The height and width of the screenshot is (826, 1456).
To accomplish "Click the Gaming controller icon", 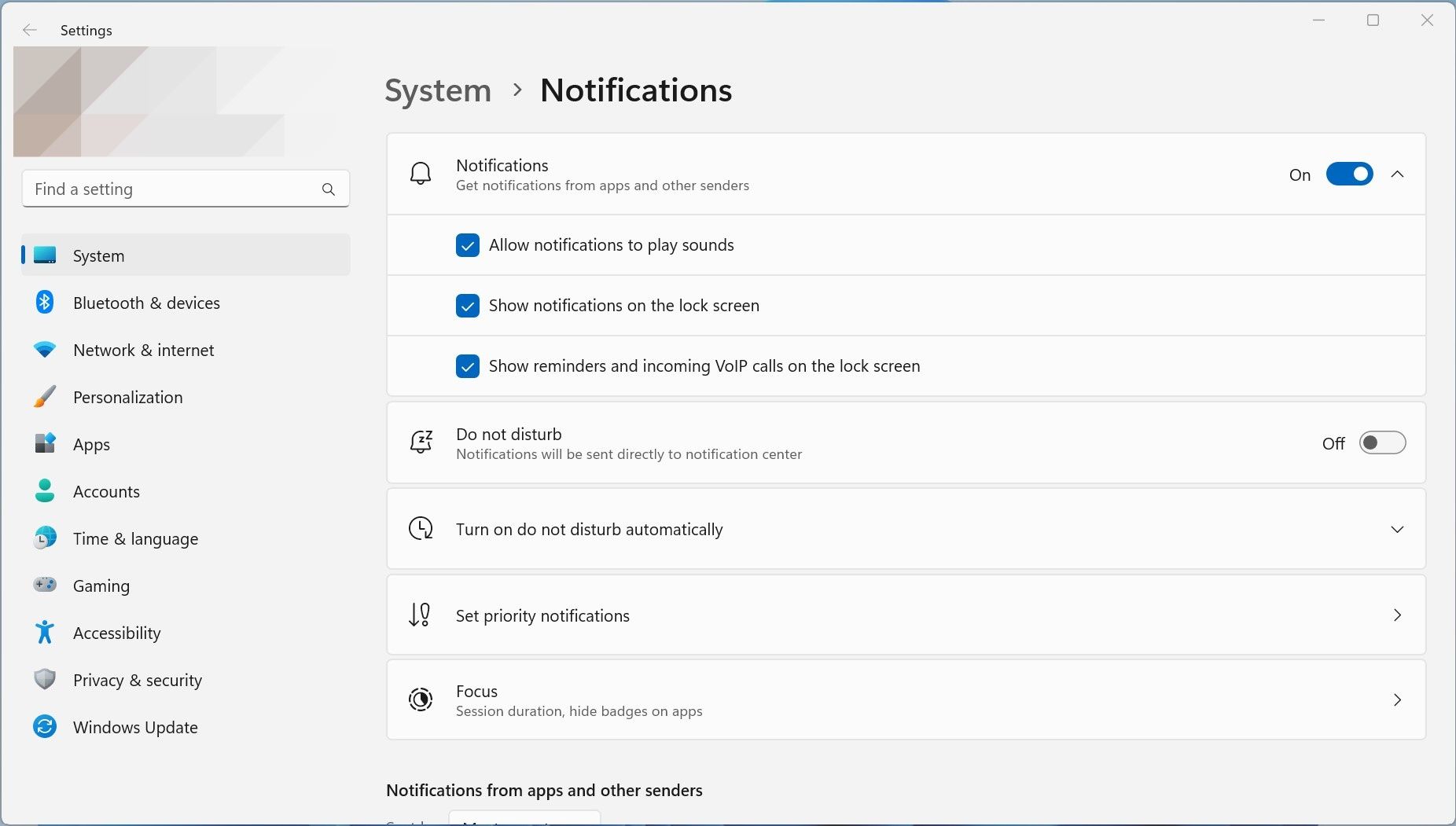I will 45,586.
